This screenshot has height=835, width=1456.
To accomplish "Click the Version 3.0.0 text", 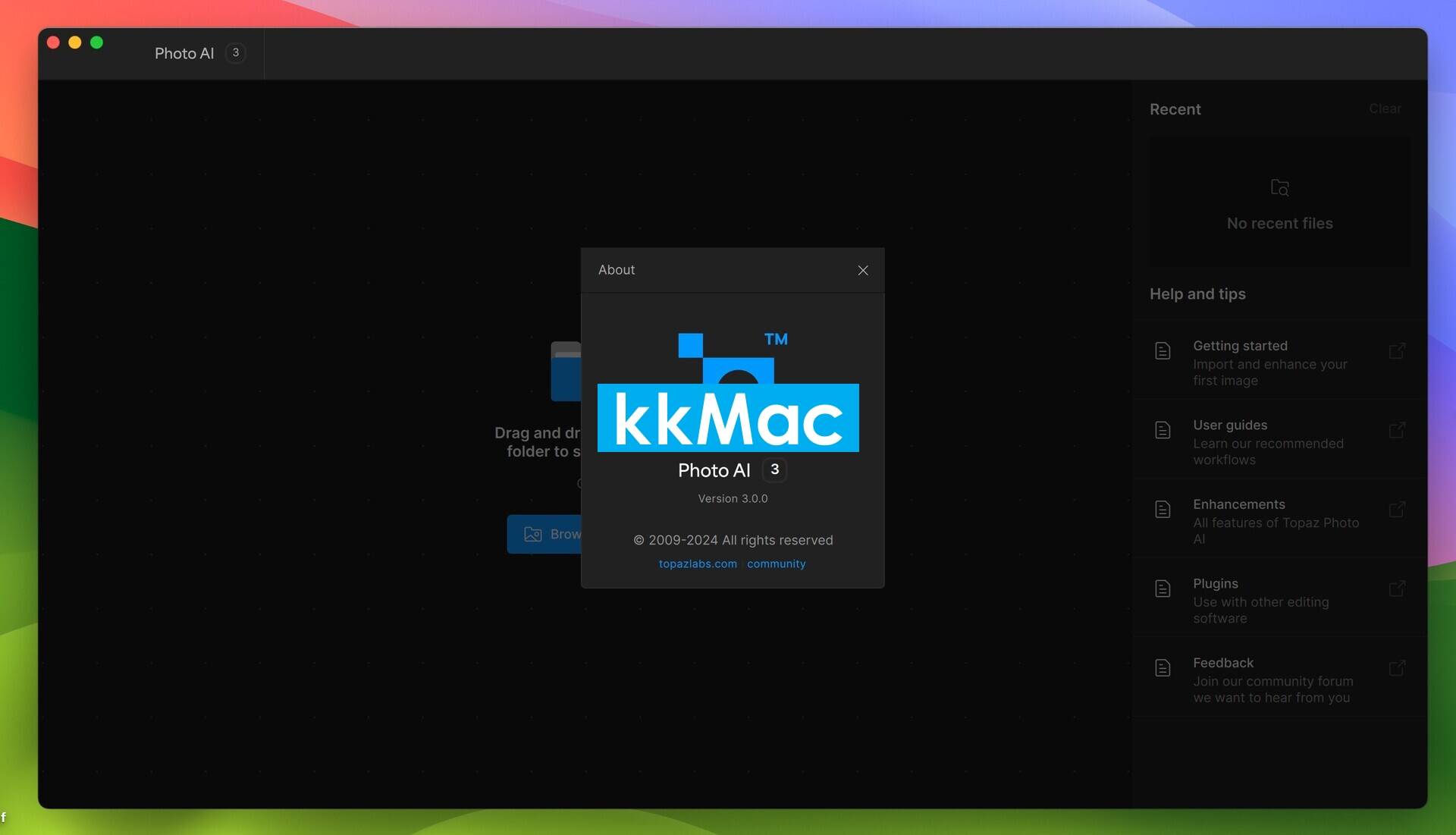I will 733,499.
